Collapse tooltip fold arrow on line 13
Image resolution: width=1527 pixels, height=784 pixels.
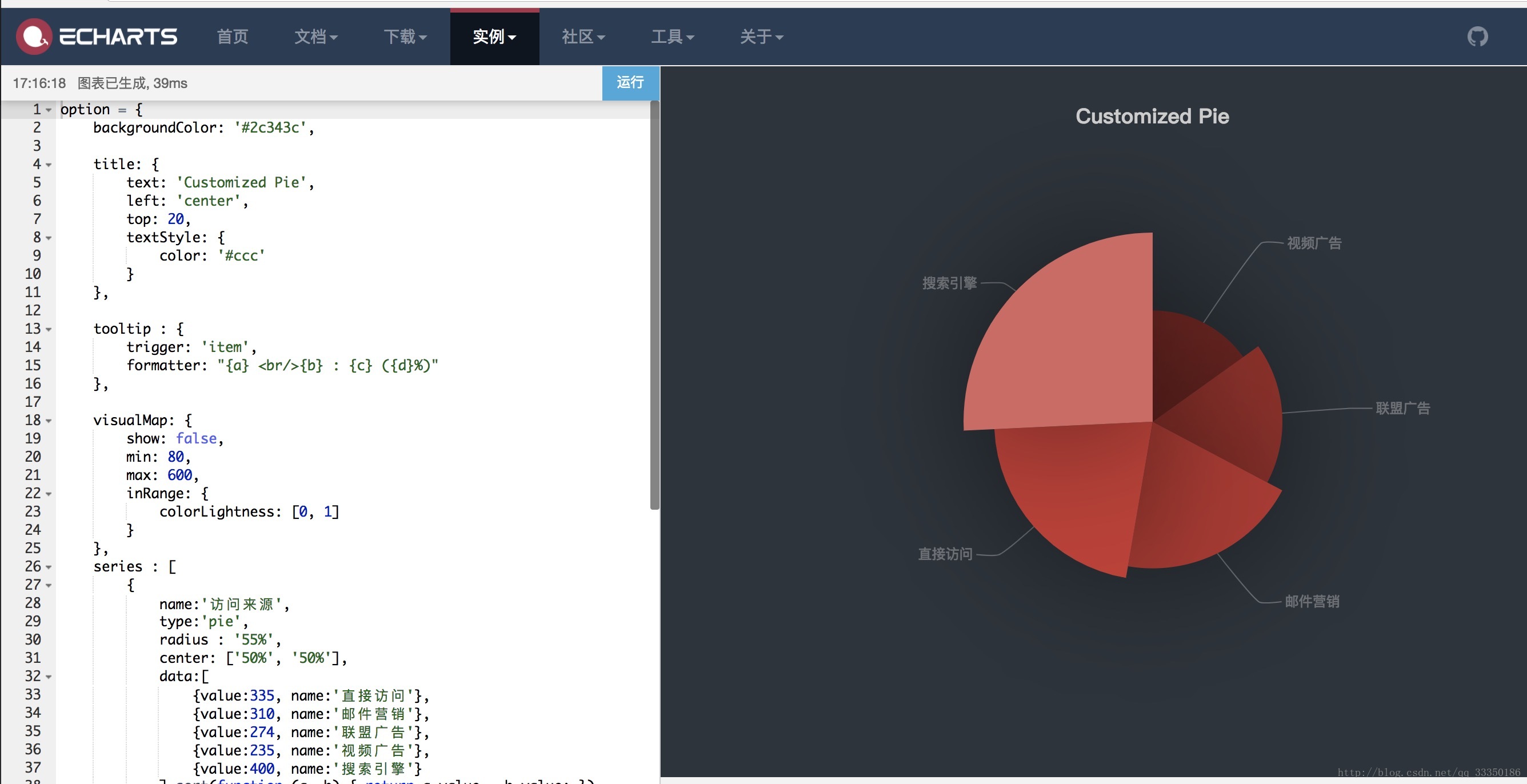pyautogui.click(x=49, y=330)
